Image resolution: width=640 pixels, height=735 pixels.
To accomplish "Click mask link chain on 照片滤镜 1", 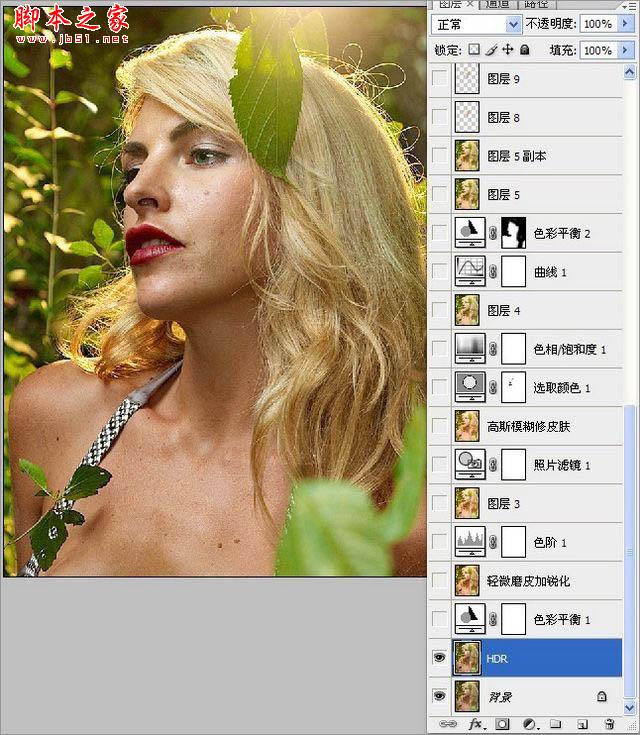I will click(493, 465).
